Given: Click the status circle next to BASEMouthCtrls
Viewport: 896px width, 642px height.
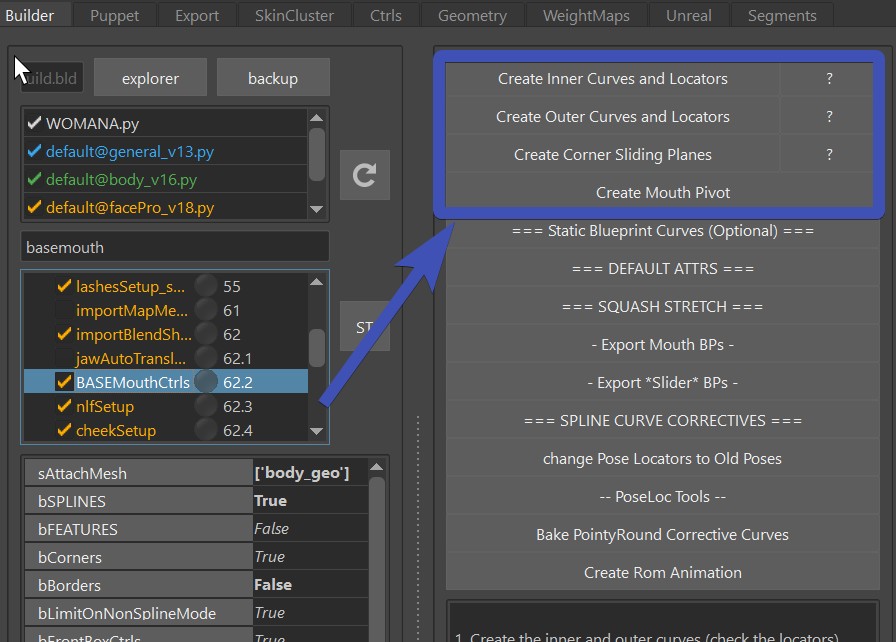Looking at the screenshot, I should tap(206, 382).
